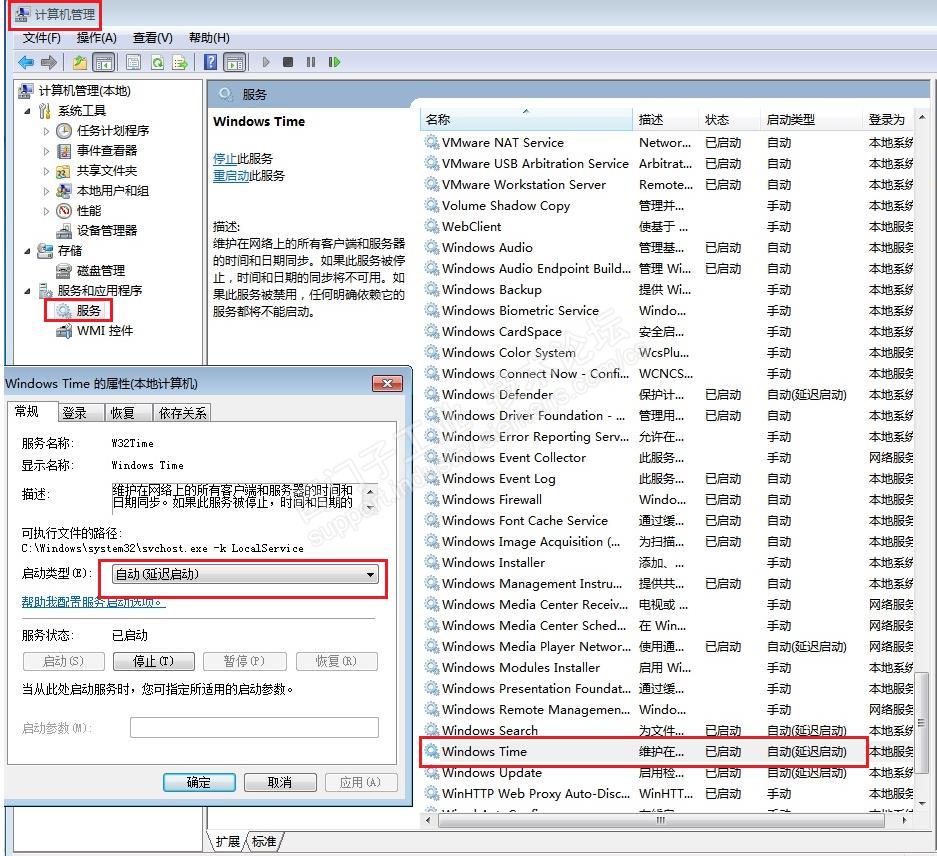The width and height of the screenshot is (937, 856).
Task: Open the 启动类型 dropdown
Action: [x=245, y=574]
